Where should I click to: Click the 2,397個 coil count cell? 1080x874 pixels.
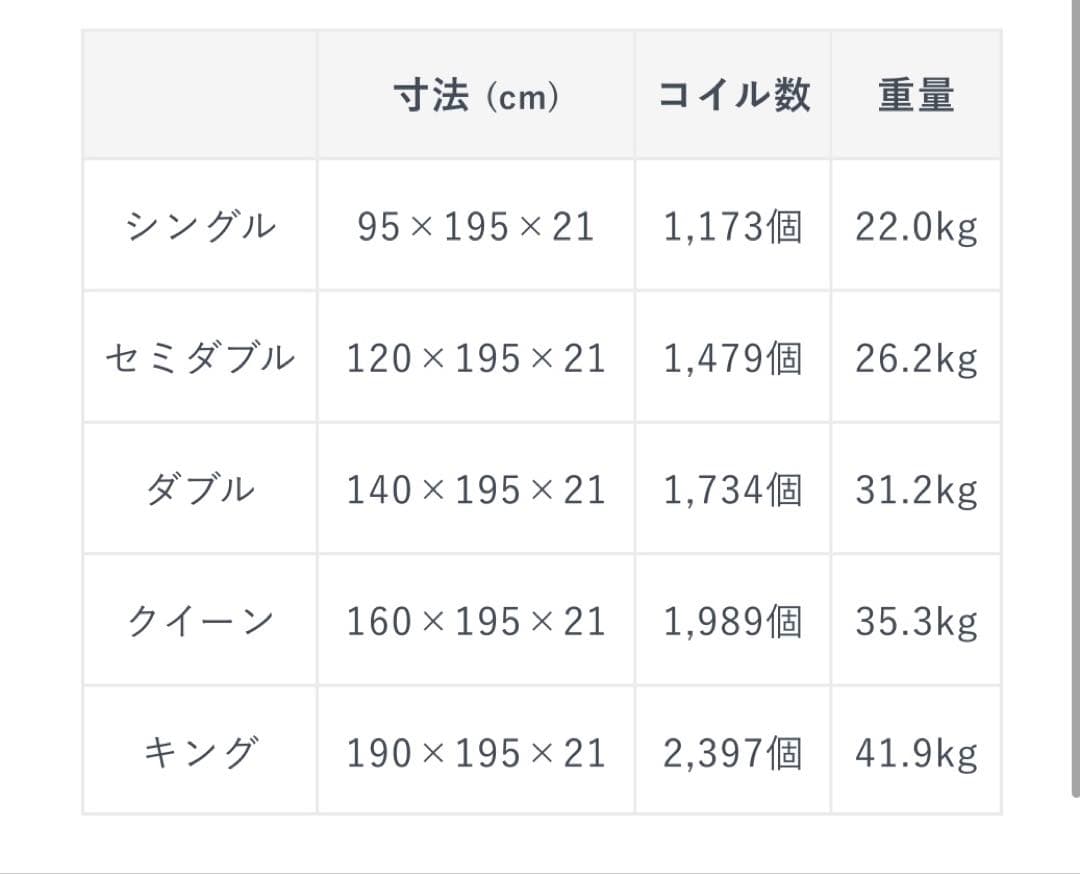click(x=733, y=752)
